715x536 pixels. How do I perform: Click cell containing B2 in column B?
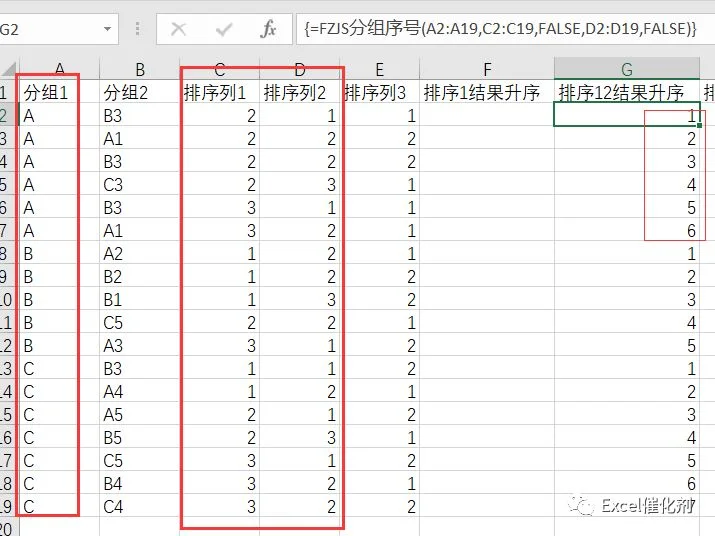[x=140, y=276]
